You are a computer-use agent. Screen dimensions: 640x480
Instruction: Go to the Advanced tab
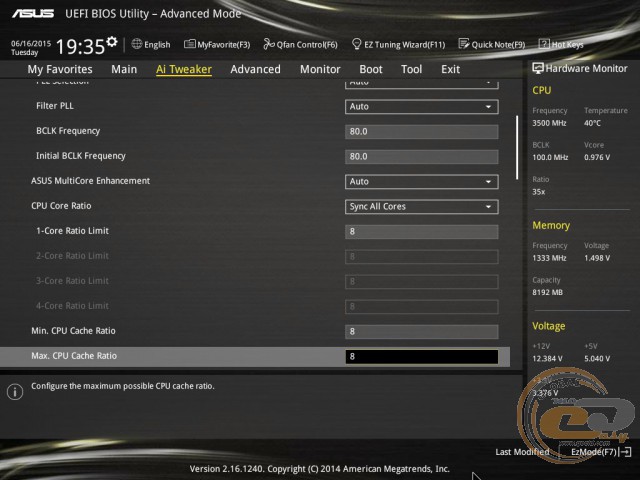[x=256, y=69]
